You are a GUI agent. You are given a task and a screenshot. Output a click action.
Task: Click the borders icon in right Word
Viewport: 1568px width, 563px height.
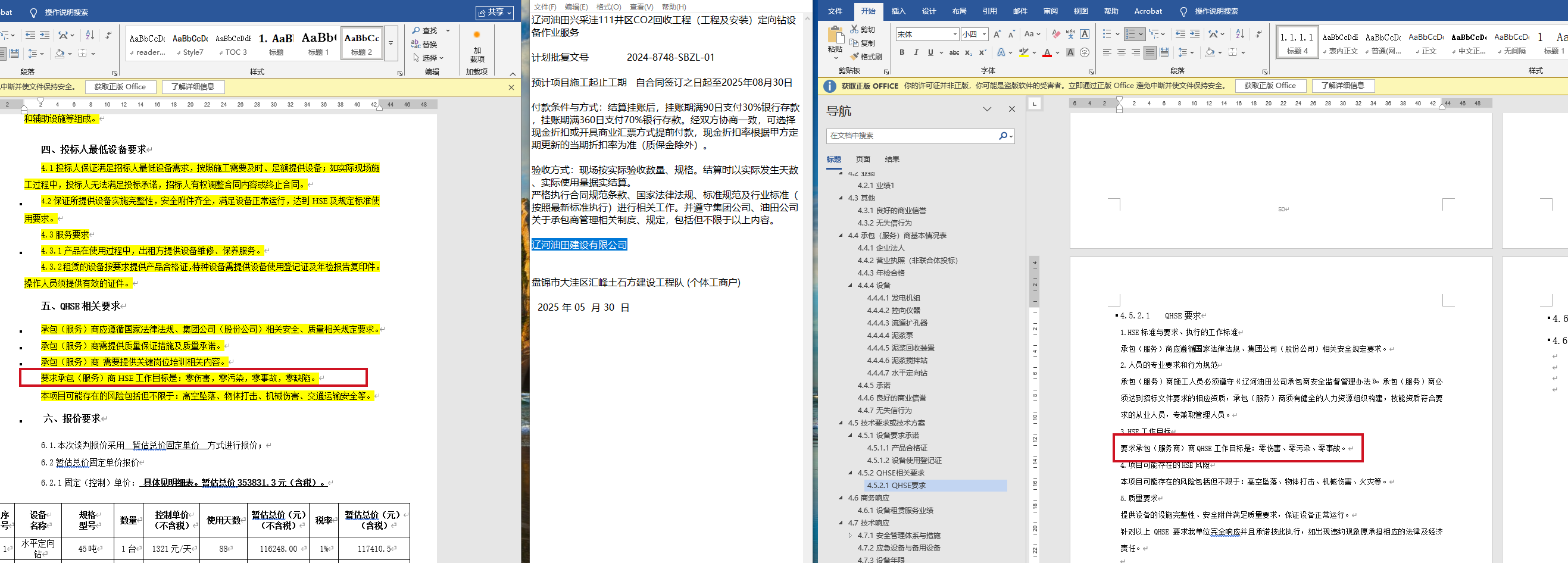(1233, 53)
